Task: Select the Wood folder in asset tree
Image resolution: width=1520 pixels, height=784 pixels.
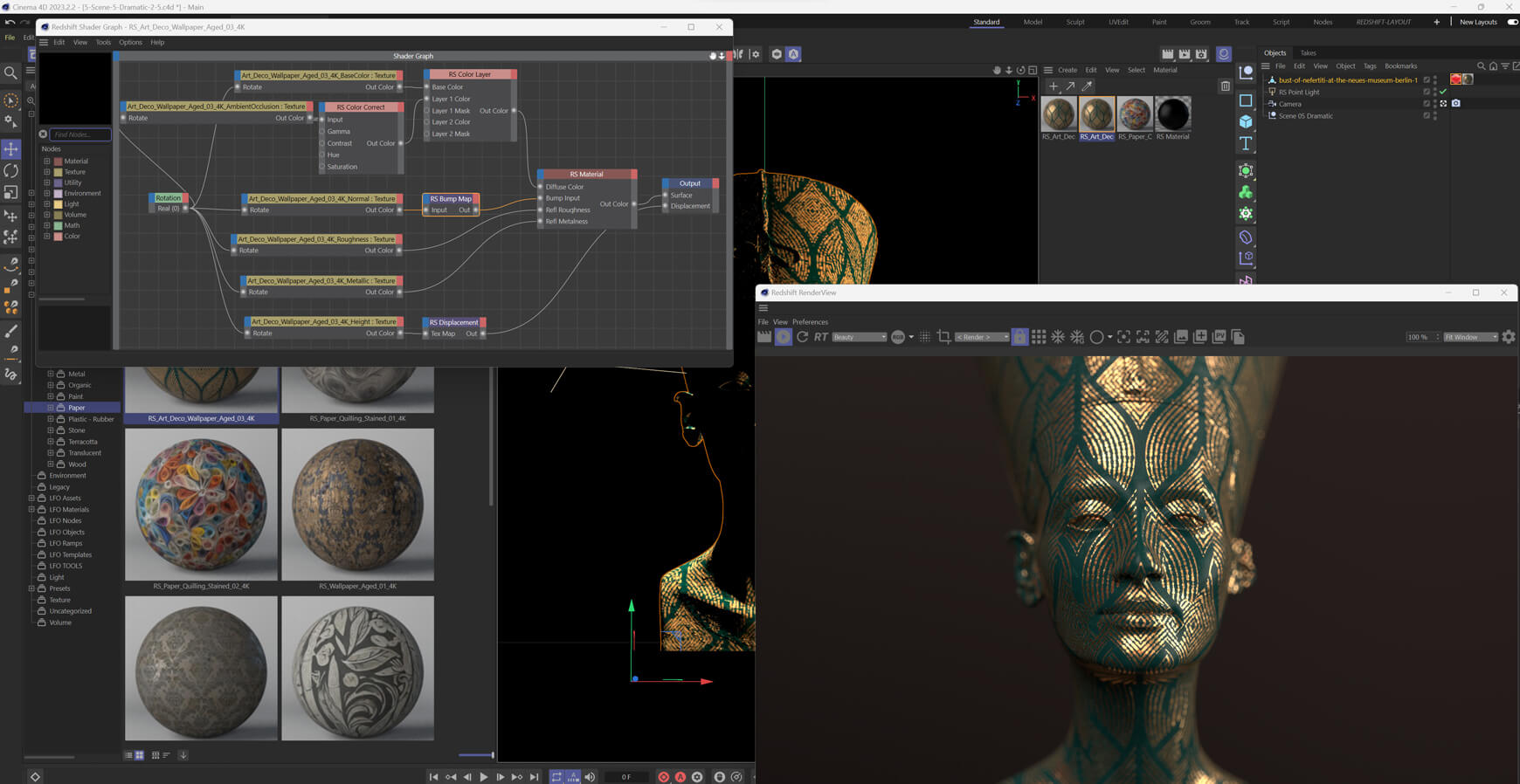Action: click(77, 464)
